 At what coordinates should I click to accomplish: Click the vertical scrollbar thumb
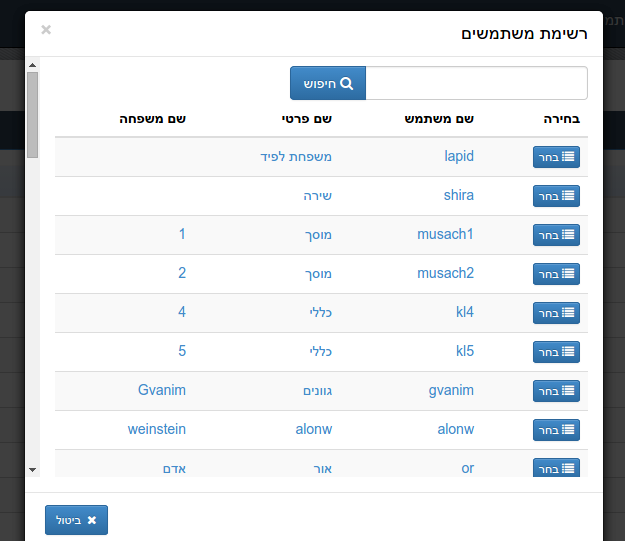tap(33, 115)
